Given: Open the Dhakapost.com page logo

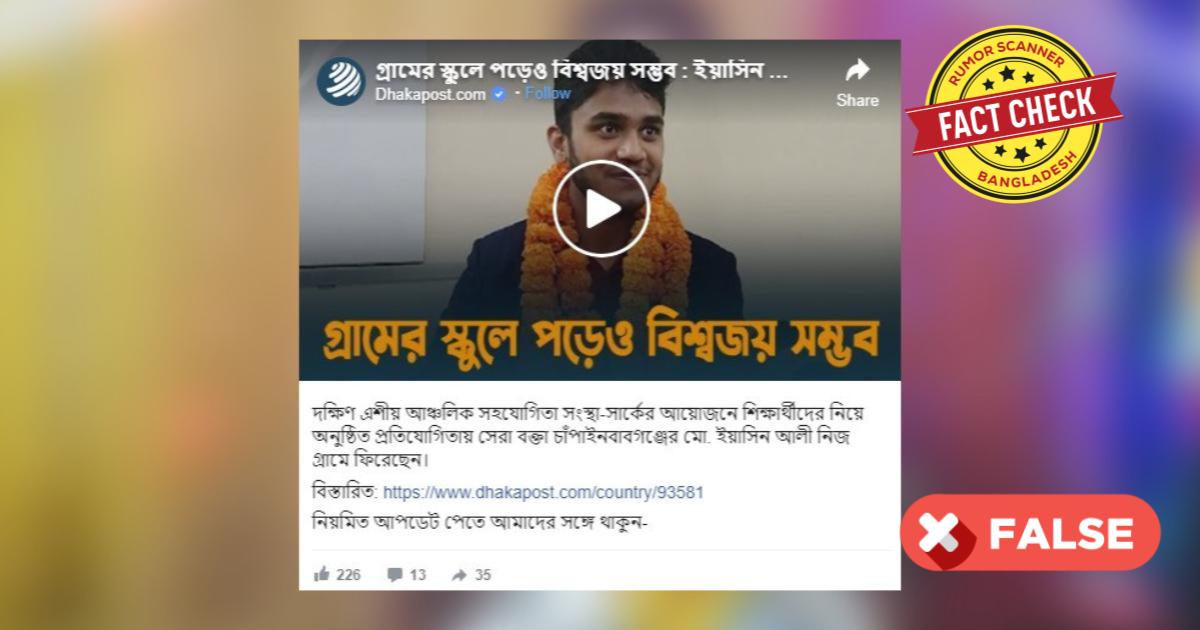Looking at the screenshot, I should click(342, 81).
